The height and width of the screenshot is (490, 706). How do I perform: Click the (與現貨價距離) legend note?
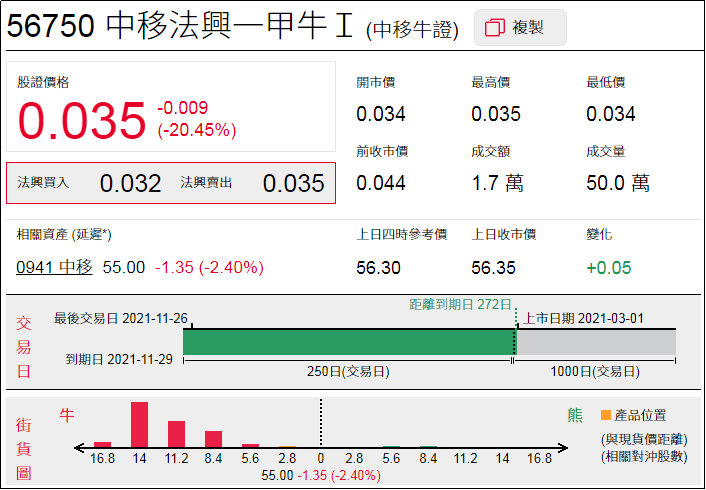(x=644, y=439)
